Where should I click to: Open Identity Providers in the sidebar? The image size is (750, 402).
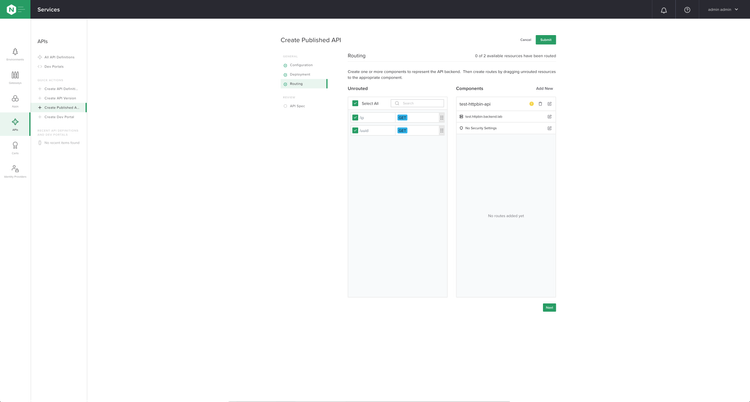click(15, 171)
